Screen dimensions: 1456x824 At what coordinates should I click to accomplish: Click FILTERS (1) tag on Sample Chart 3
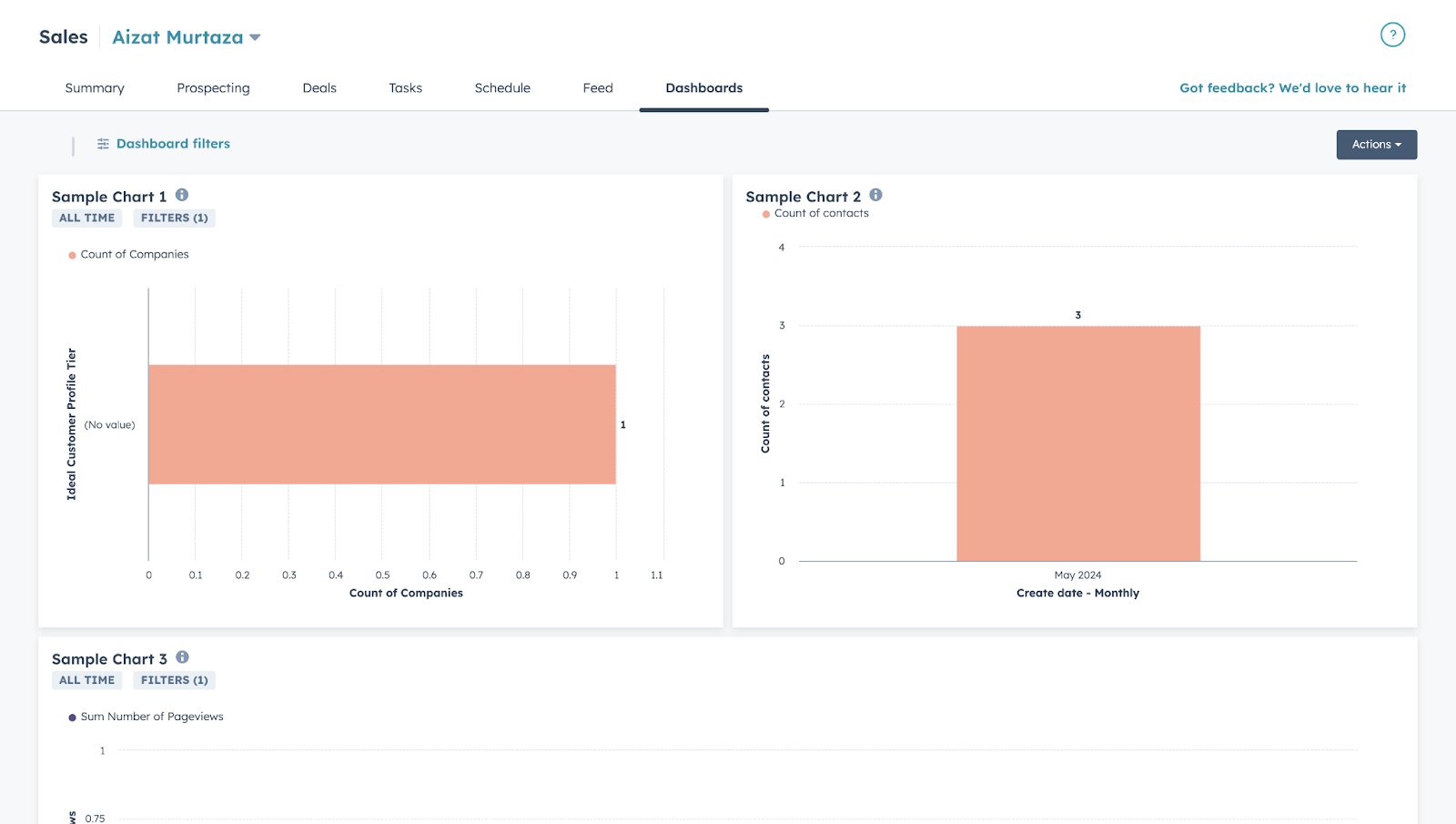[x=175, y=680]
